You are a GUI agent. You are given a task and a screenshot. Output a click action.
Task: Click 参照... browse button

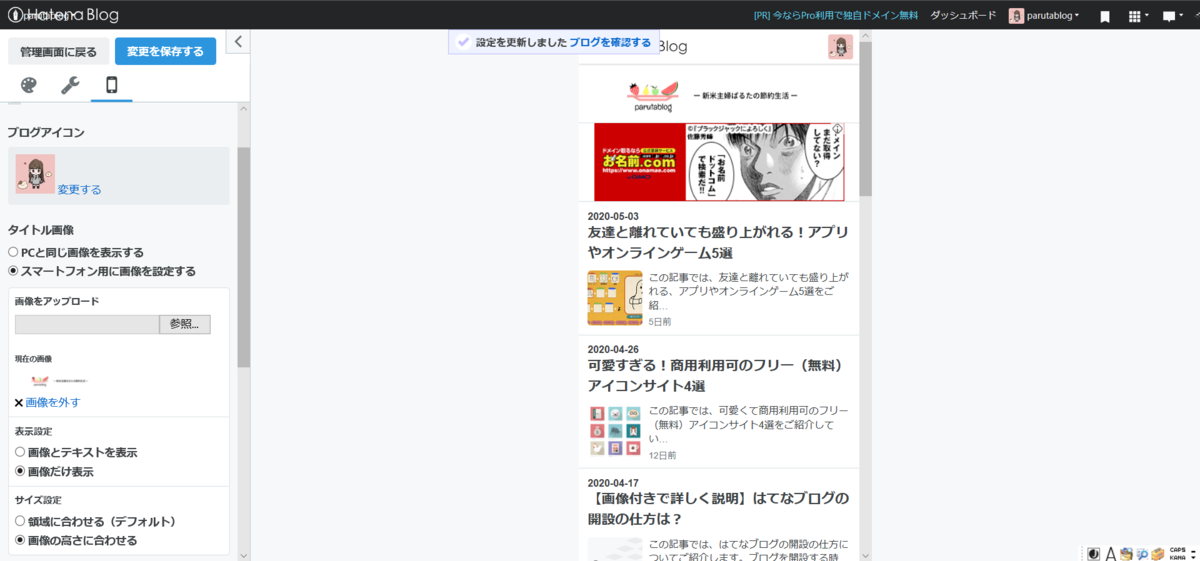[185, 324]
